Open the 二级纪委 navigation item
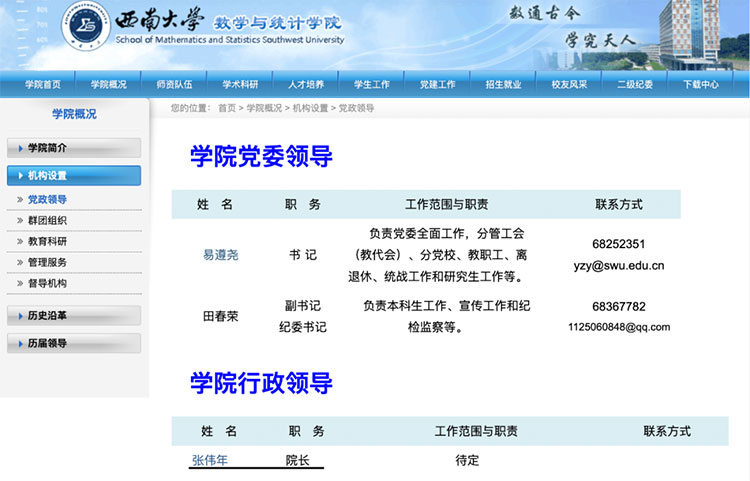Image resolution: width=750 pixels, height=481 pixels. 635,85
